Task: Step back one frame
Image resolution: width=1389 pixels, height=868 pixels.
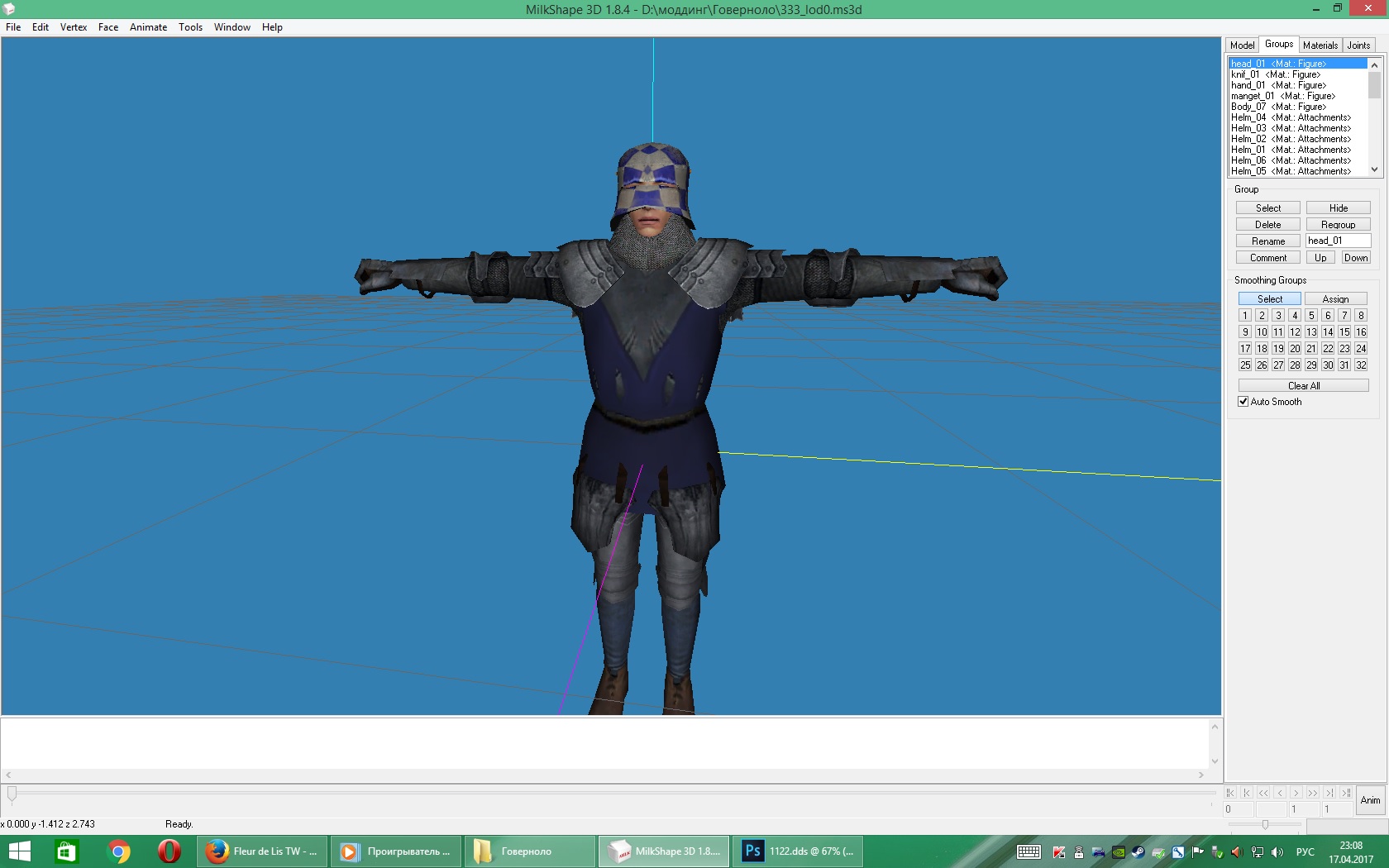Action: [x=1280, y=793]
